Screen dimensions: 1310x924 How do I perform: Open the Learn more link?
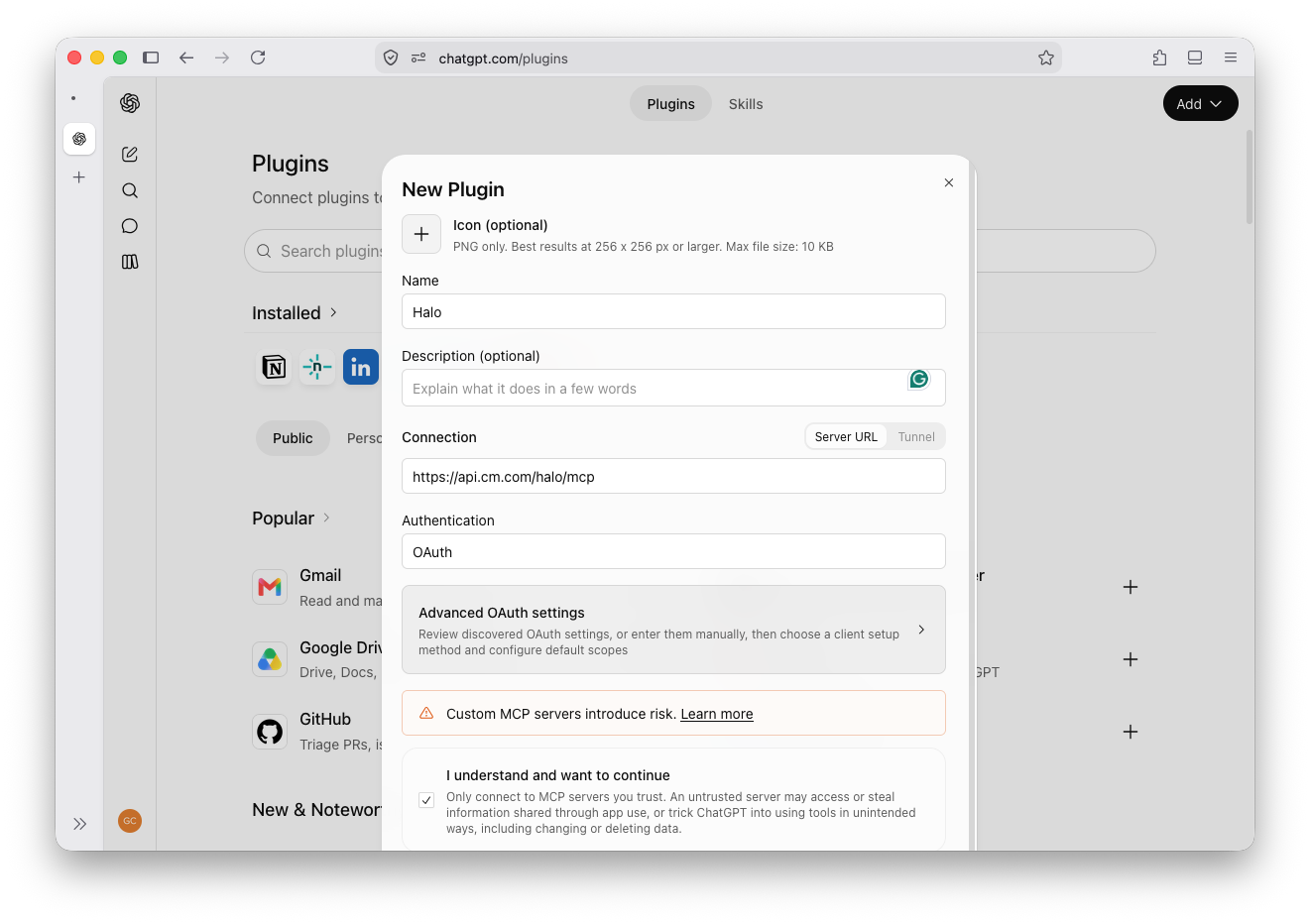click(717, 714)
